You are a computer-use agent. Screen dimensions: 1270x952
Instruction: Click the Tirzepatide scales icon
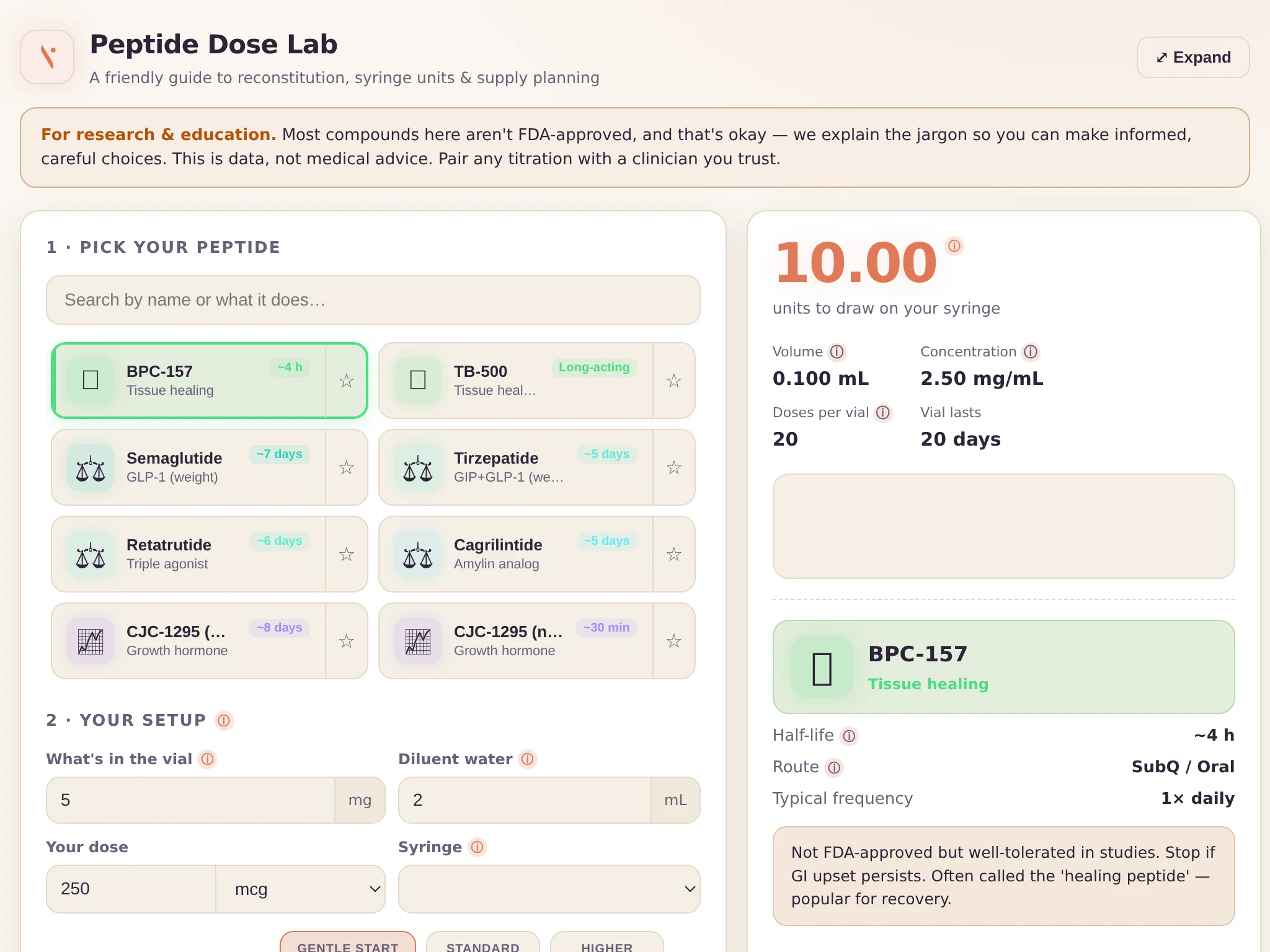tap(418, 468)
